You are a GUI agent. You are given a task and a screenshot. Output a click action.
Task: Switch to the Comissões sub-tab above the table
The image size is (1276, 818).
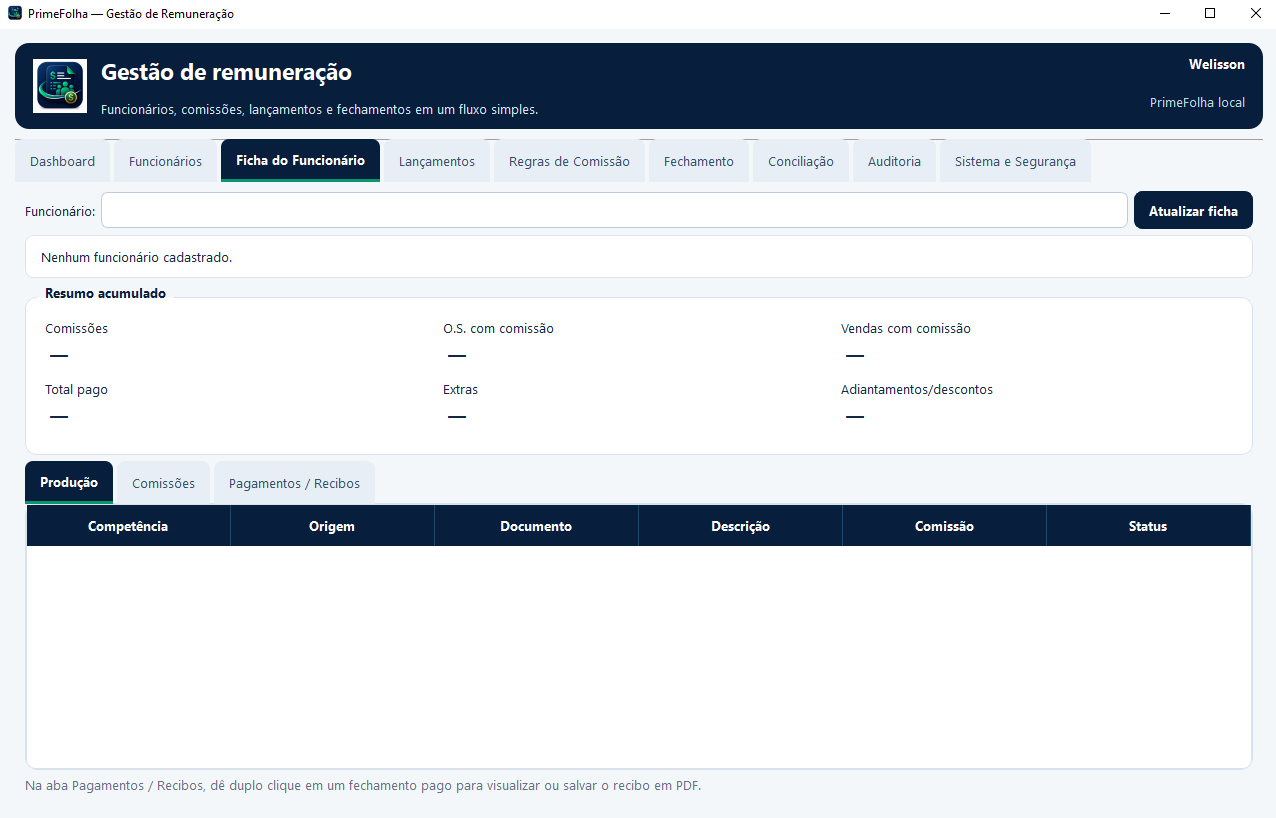click(164, 483)
